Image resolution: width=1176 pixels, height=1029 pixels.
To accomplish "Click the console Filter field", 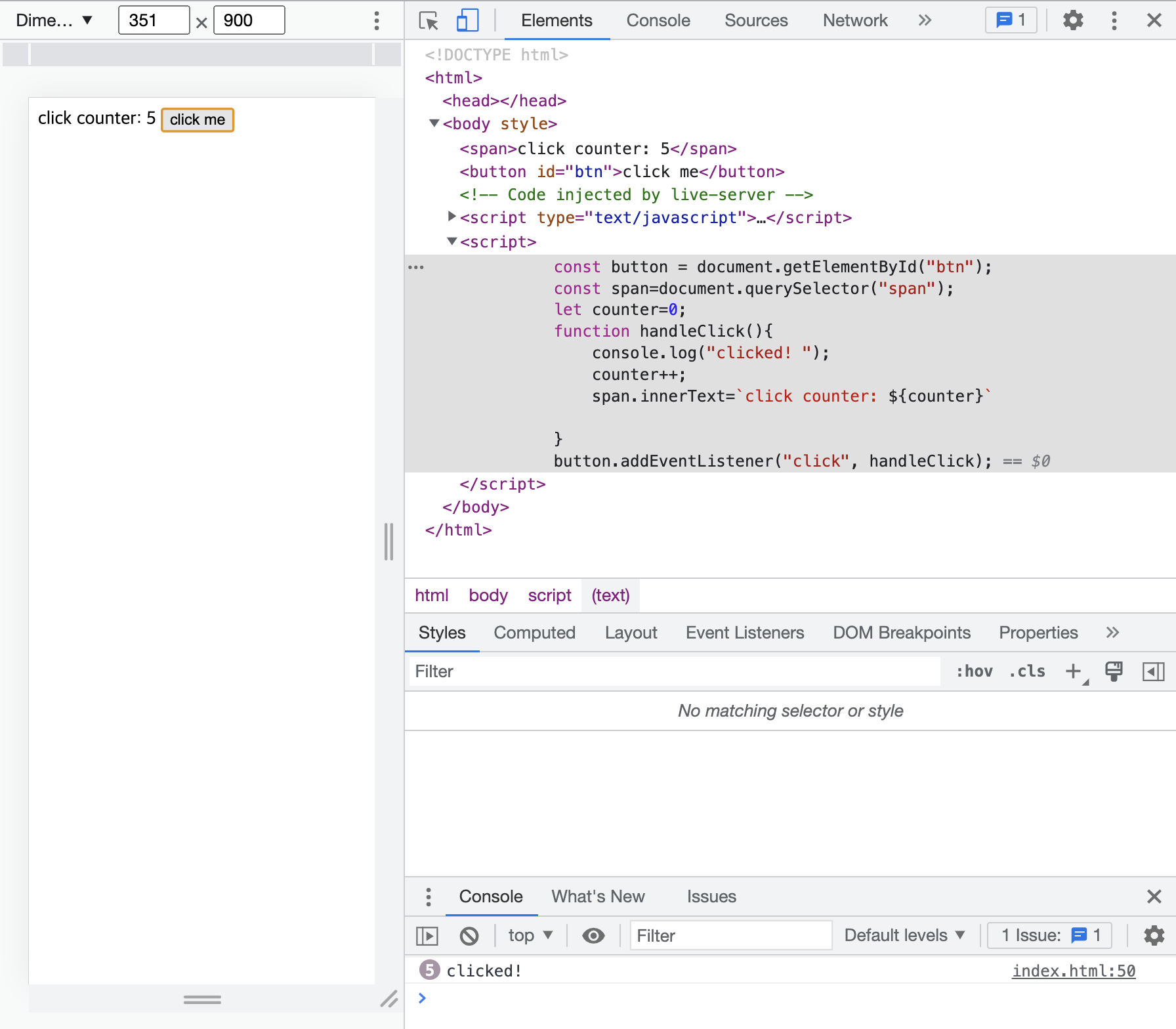I will tap(731, 935).
